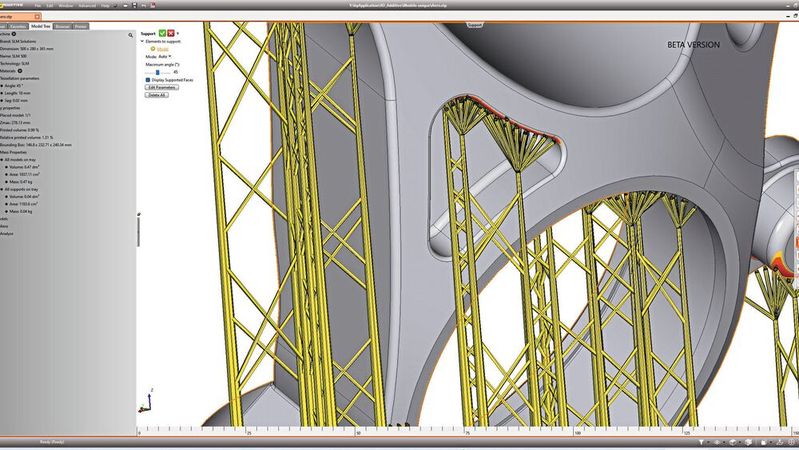Click the Edit Parameters button
The height and width of the screenshot is (450, 799).
[x=162, y=88]
